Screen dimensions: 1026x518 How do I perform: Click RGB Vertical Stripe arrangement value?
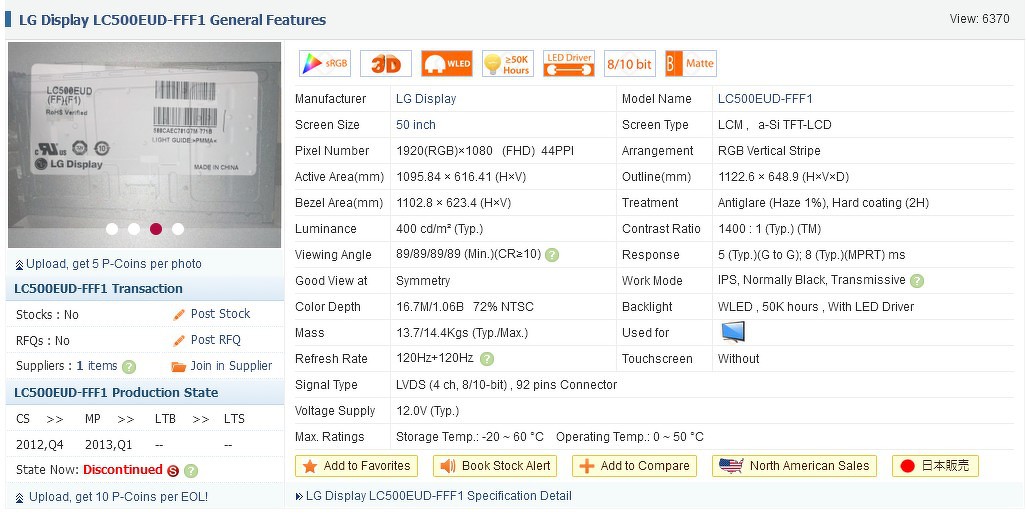(x=769, y=151)
